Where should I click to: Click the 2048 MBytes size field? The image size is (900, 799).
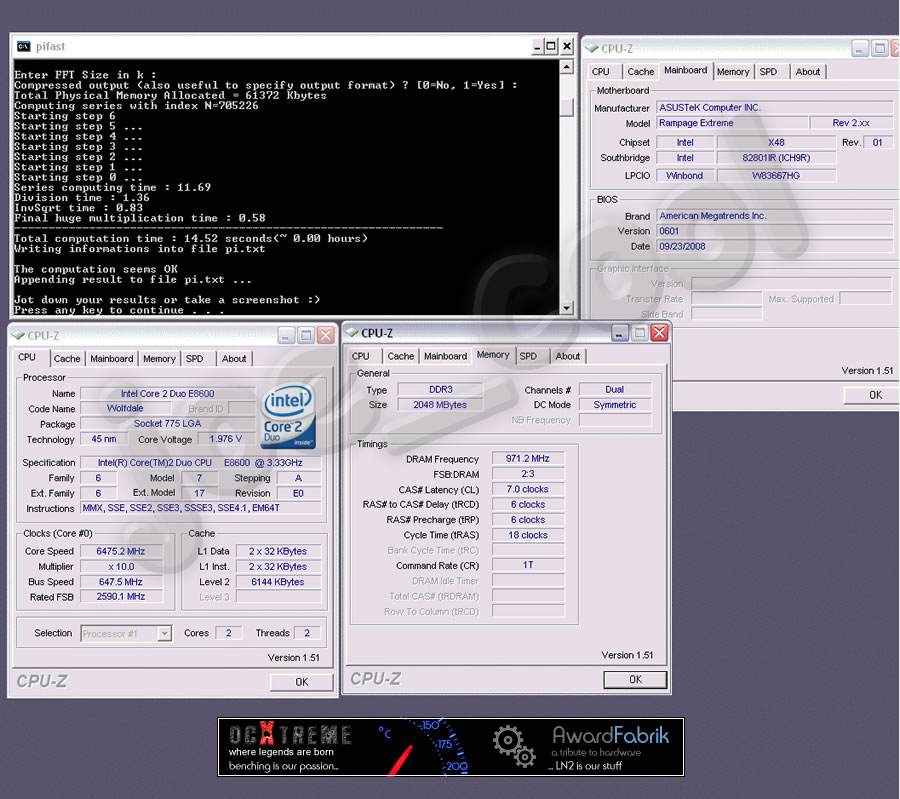pyautogui.click(x=440, y=405)
